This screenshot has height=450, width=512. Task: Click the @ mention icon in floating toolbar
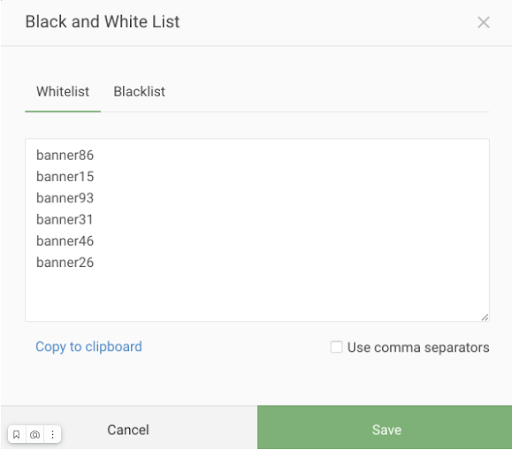click(x=35, y=434)
